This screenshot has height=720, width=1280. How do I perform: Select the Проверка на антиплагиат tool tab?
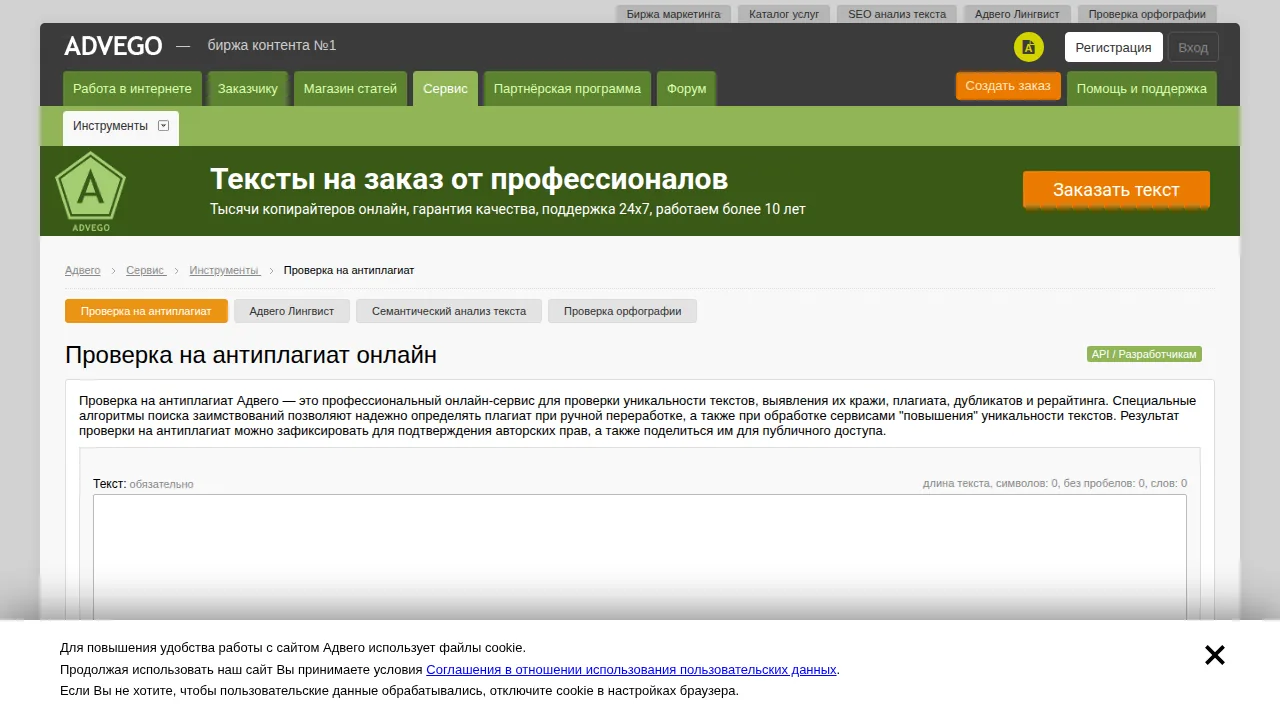tap(146, 311)
